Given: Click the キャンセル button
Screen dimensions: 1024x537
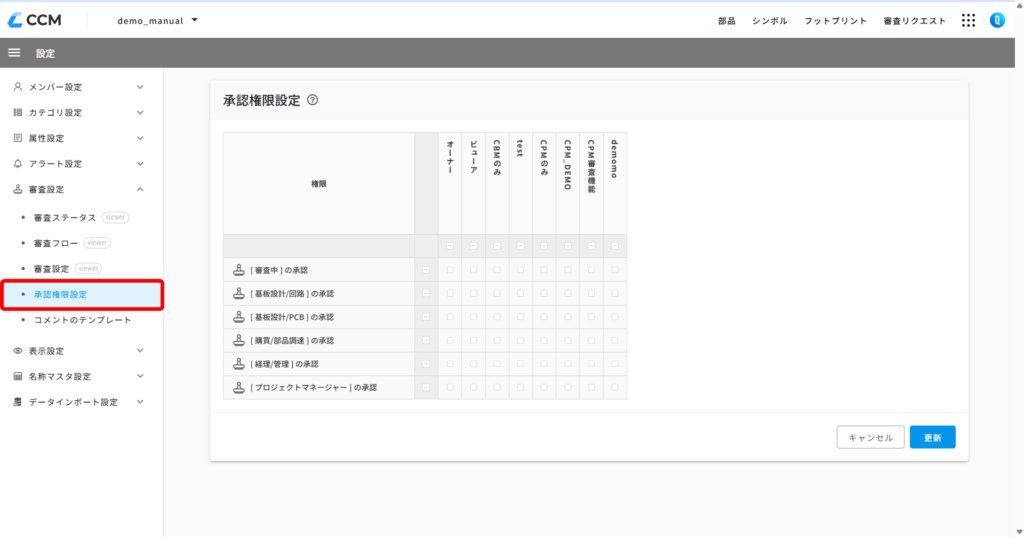Looking at the screenshot, I should 871,437.
